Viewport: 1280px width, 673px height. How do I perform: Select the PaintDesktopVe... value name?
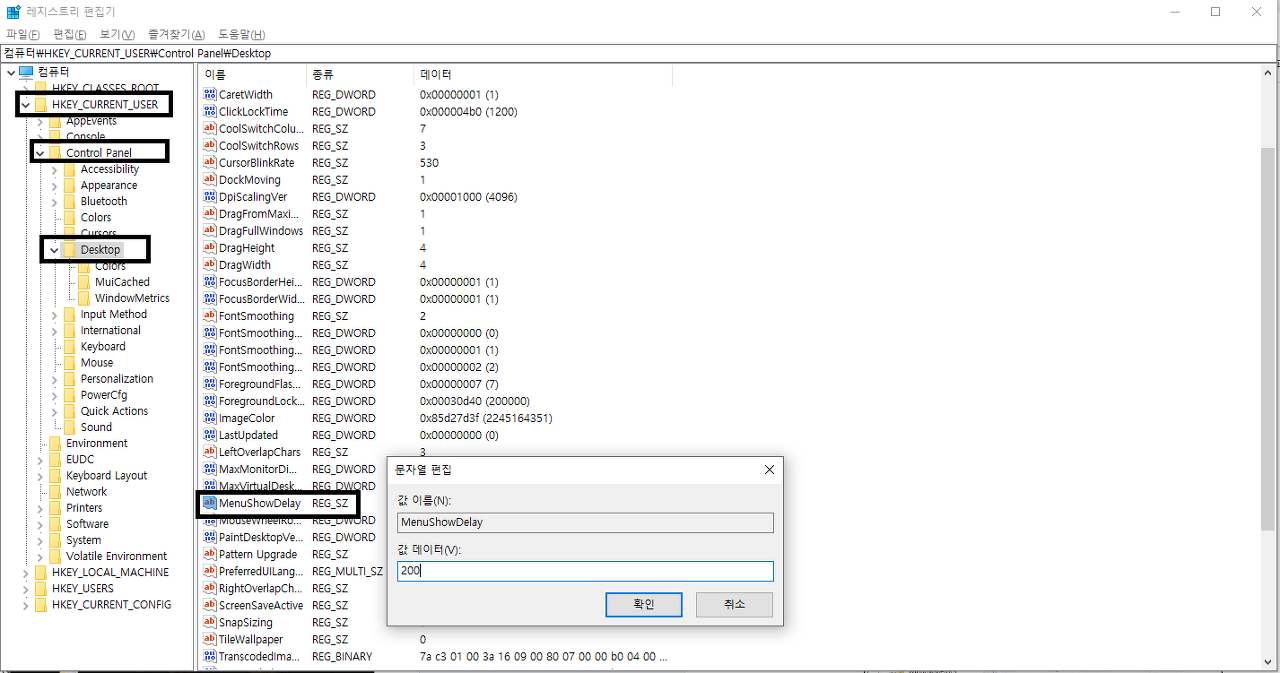[258, 537]
